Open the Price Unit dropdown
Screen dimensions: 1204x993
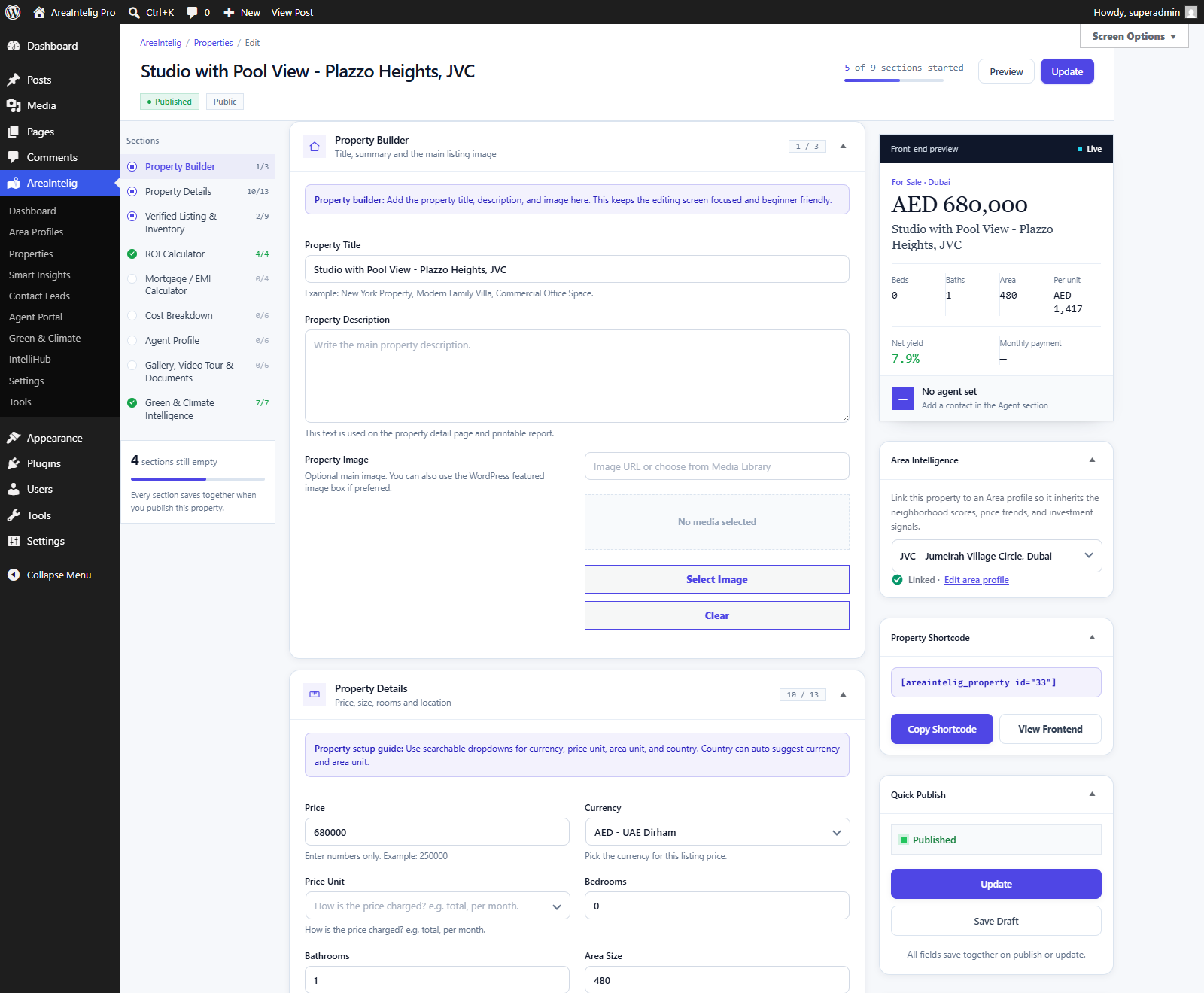pos(437,906)
